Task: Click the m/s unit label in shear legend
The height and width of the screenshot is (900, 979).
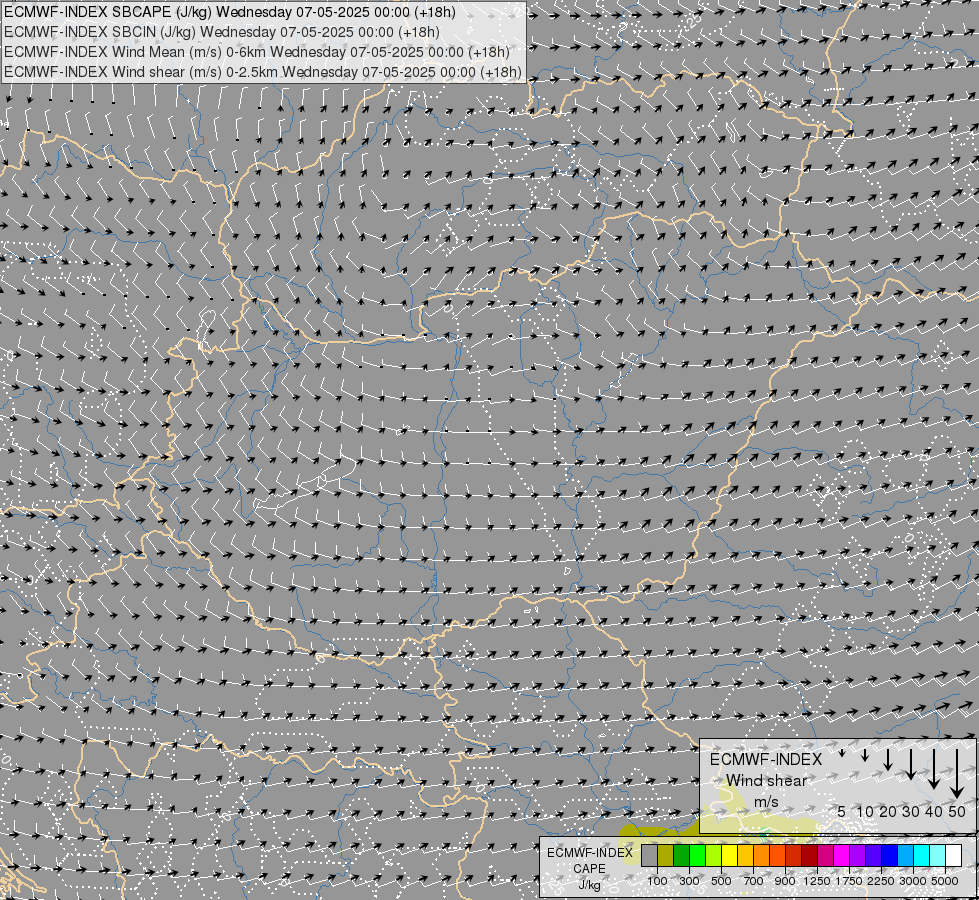Action: tap(766, 801)
